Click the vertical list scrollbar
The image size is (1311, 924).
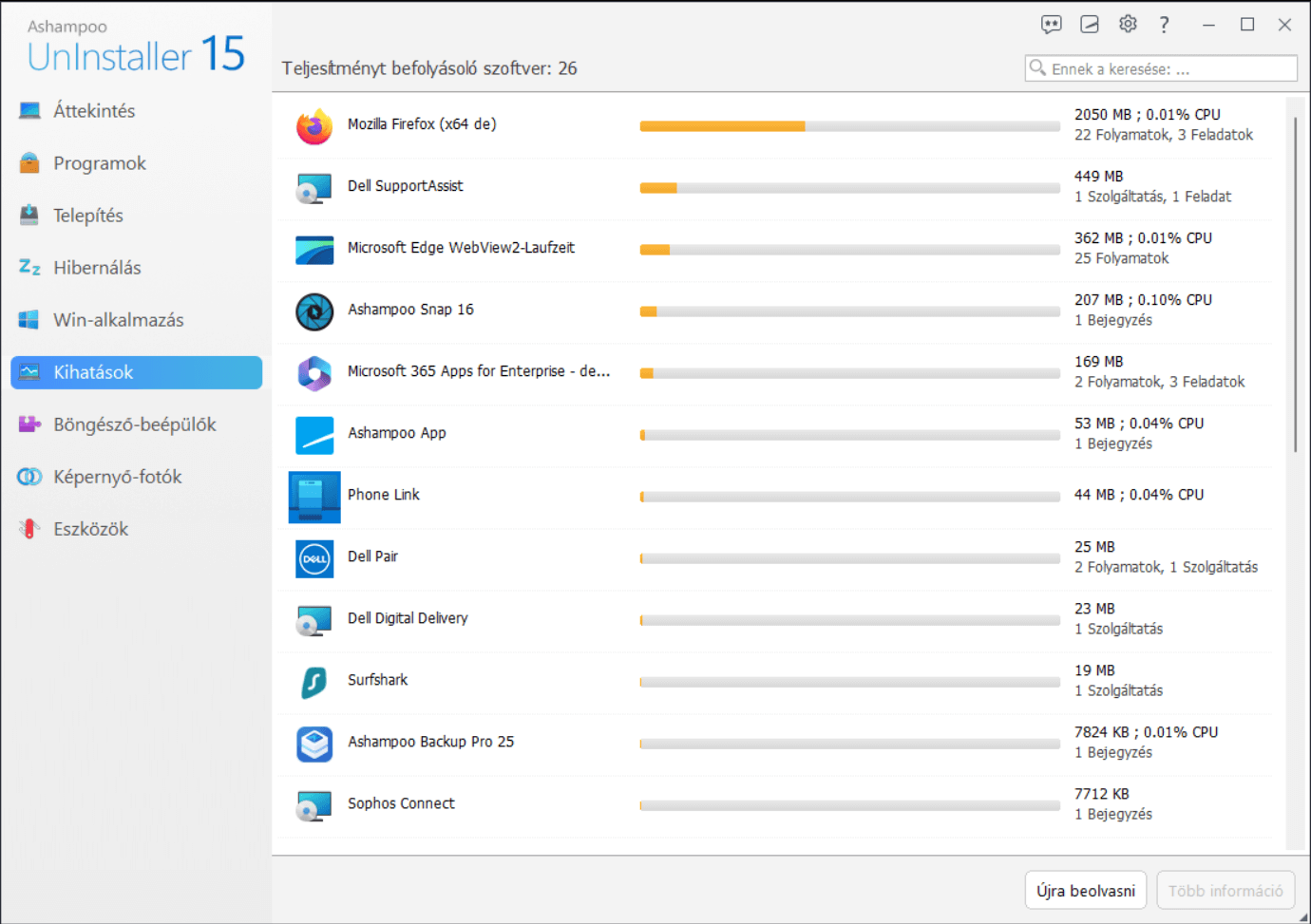click(1294, 285)
